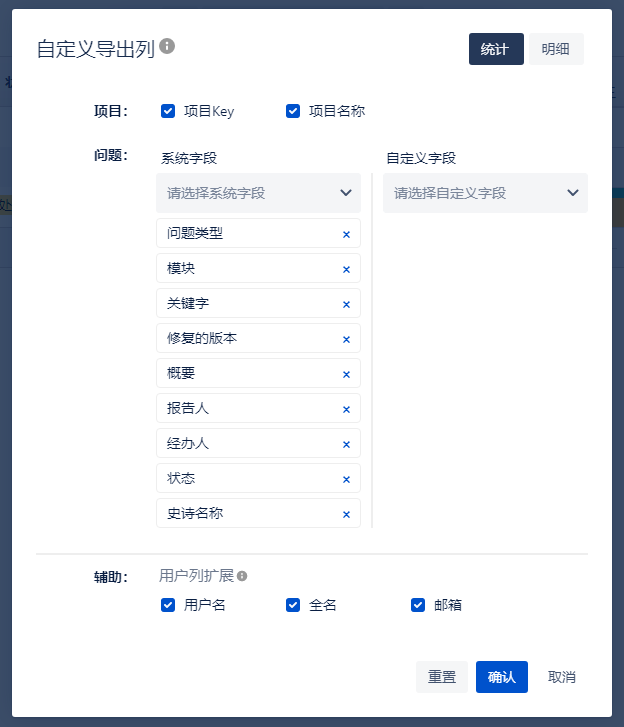Remove the 概要 field with x icon
The height and width of the screenshot is (727, 624).
[346, 374]
